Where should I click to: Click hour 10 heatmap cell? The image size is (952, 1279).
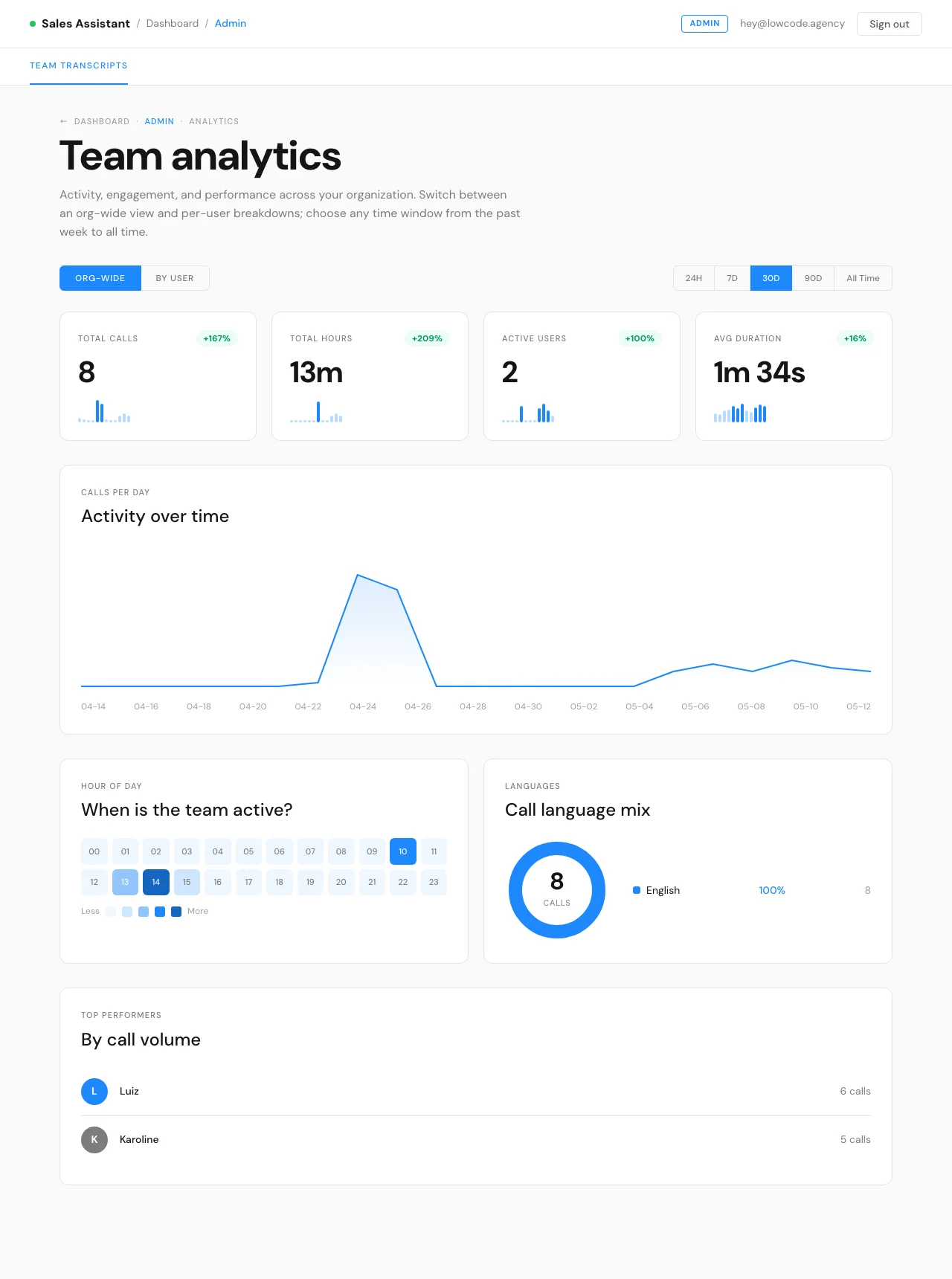403,851
